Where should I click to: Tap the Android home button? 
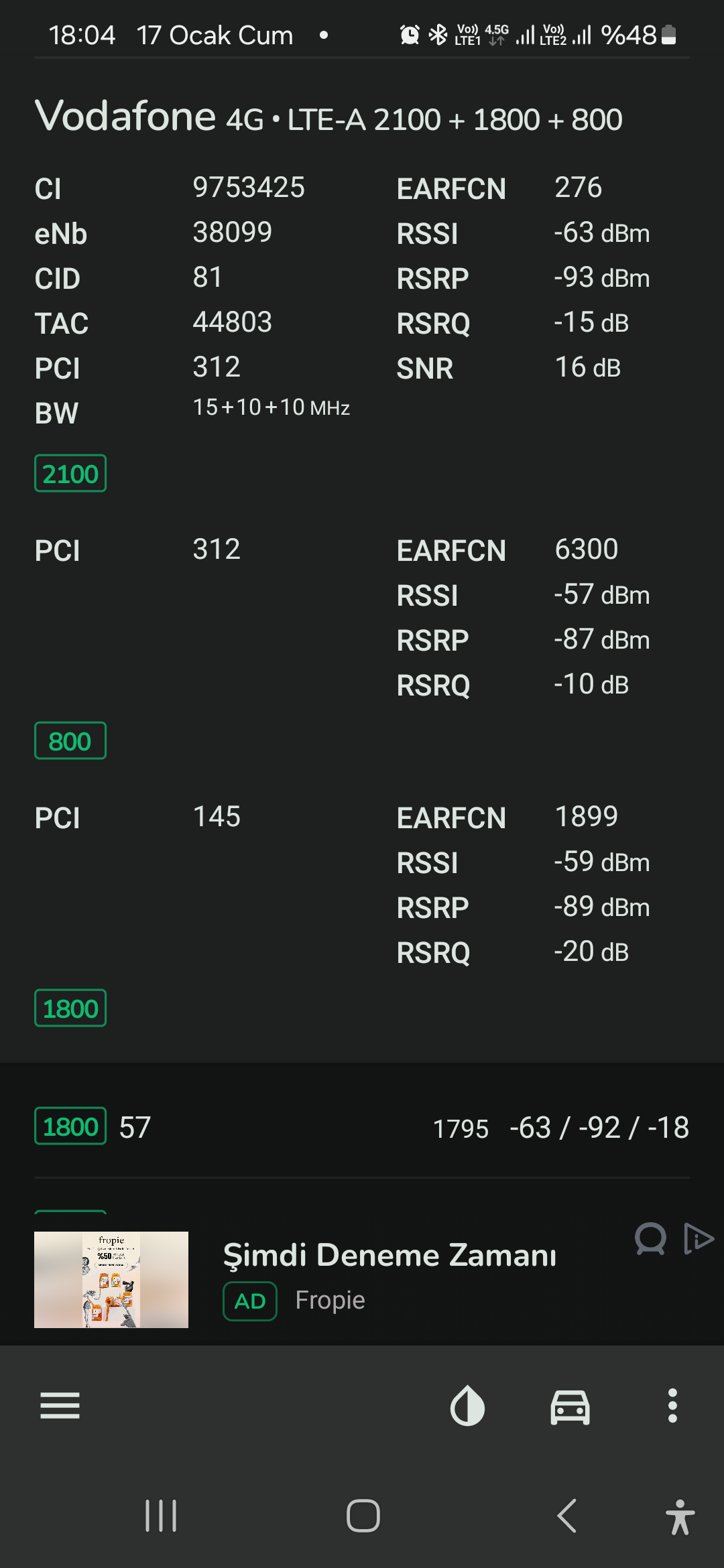click(x=363, y=1516)
